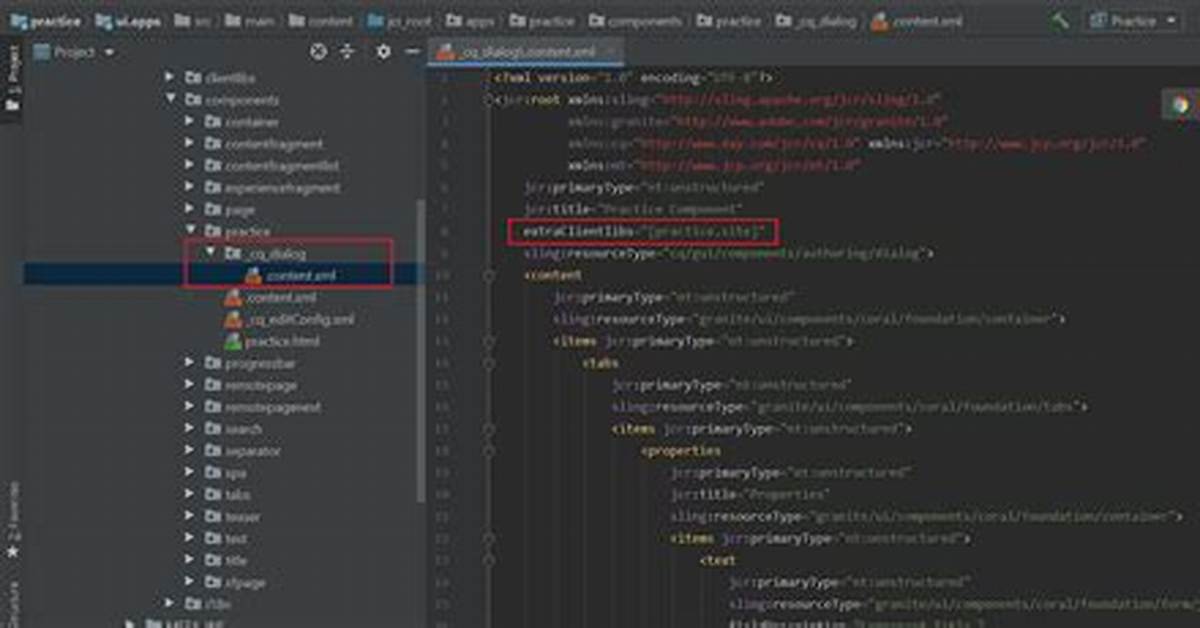Viewport: 1200px width, 628px height.
Task: Hide the Project panel with the minus icon
Action: [413, 52]
